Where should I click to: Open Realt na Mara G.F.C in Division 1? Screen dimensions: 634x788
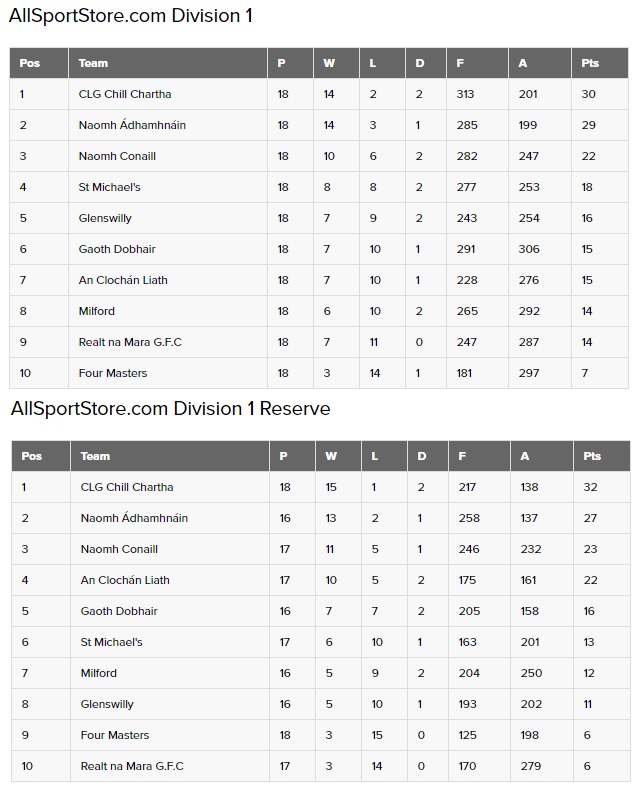click(x=130, y=342)
